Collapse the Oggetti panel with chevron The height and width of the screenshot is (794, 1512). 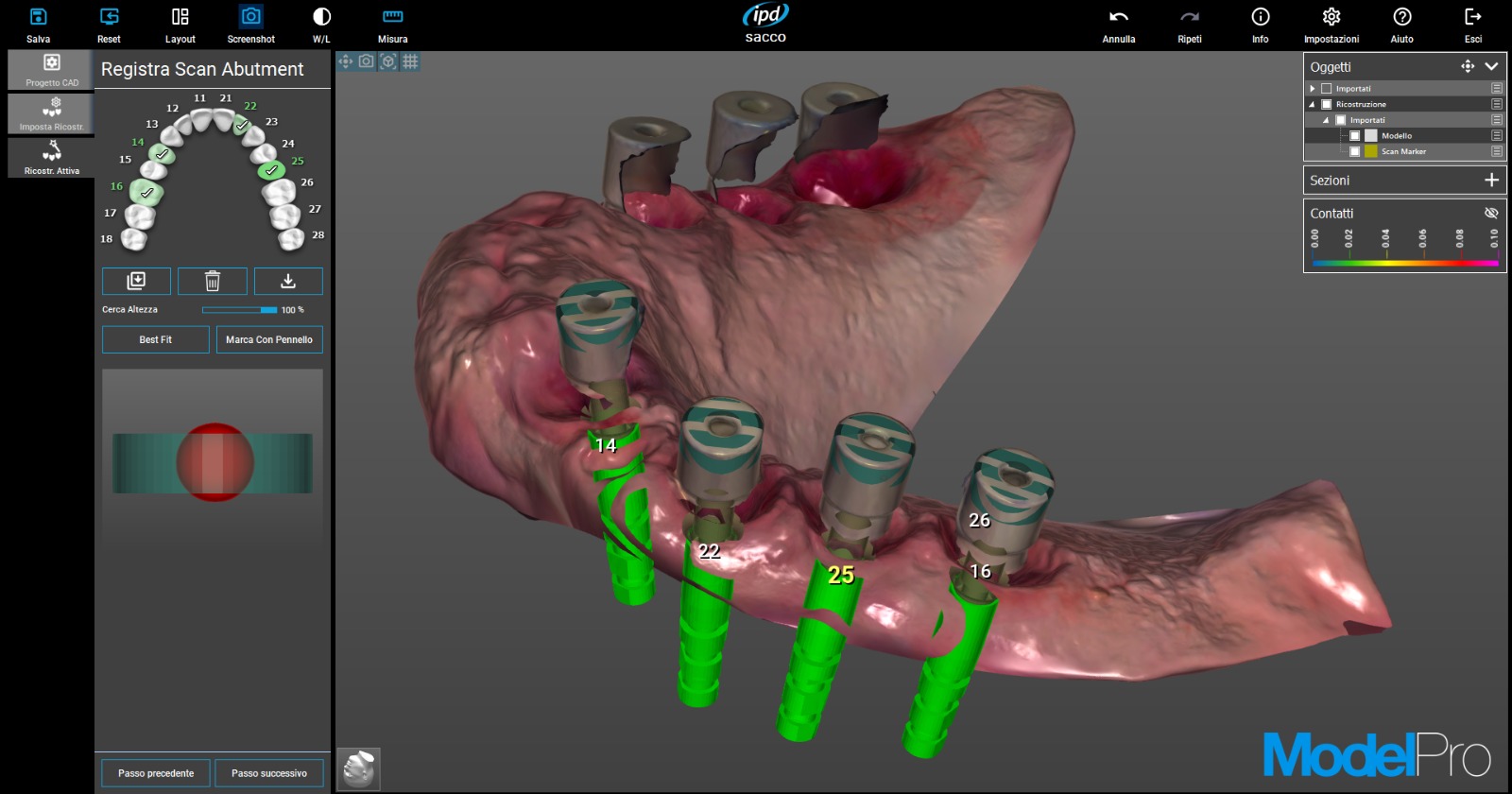tap(1491, 66)
